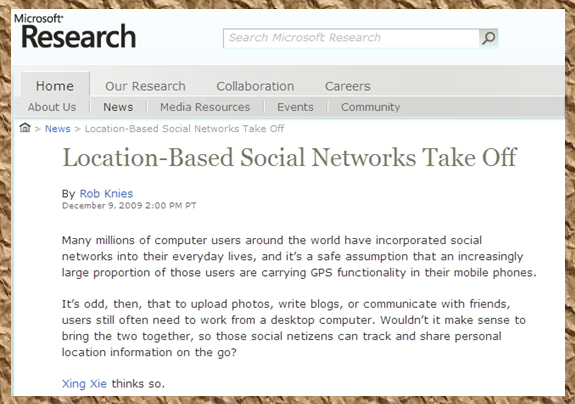Click the home breadcrumb icon
The image size is (575, 404).
25,128
